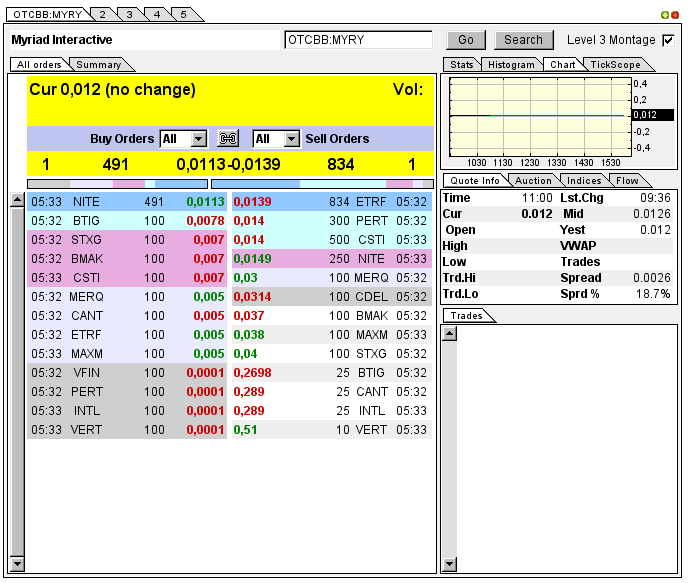Toggle the Level 3 Montage checkbox

[x=668, y=40]
